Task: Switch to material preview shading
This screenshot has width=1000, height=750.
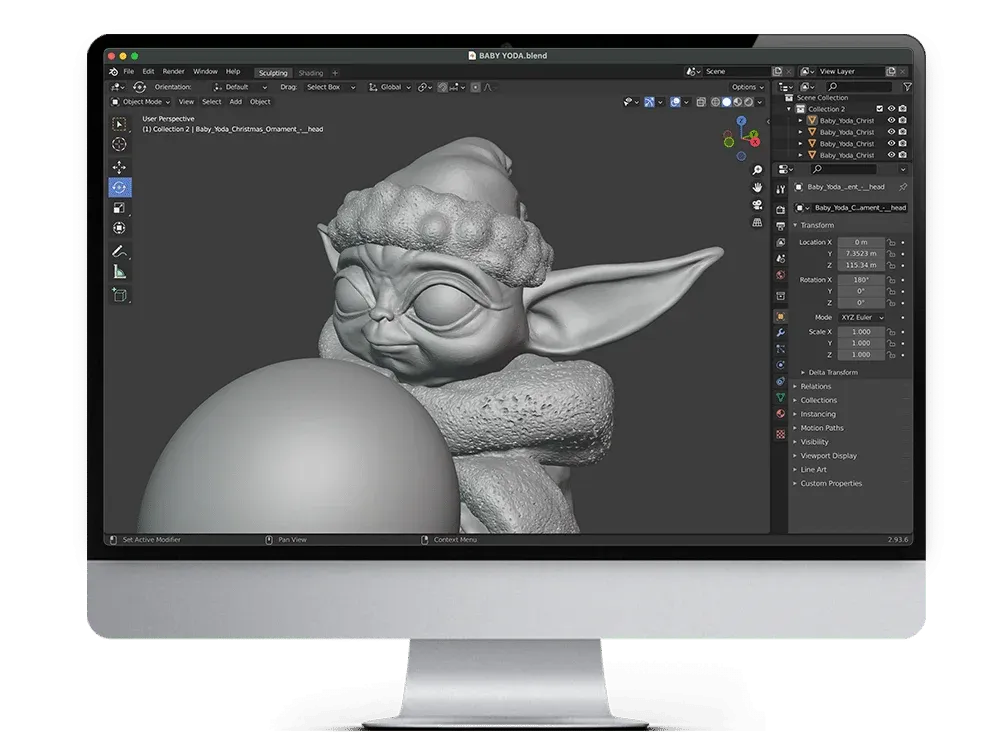Action: pyautogui.click(x=738, y=102)
